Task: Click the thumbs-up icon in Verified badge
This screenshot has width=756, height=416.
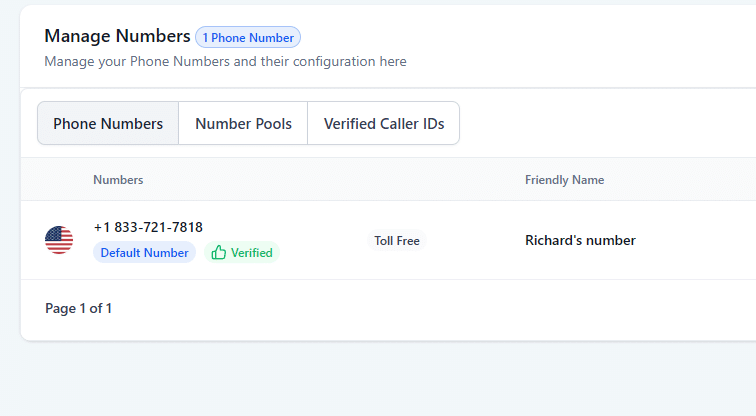Action: click(x=219, y=253)
